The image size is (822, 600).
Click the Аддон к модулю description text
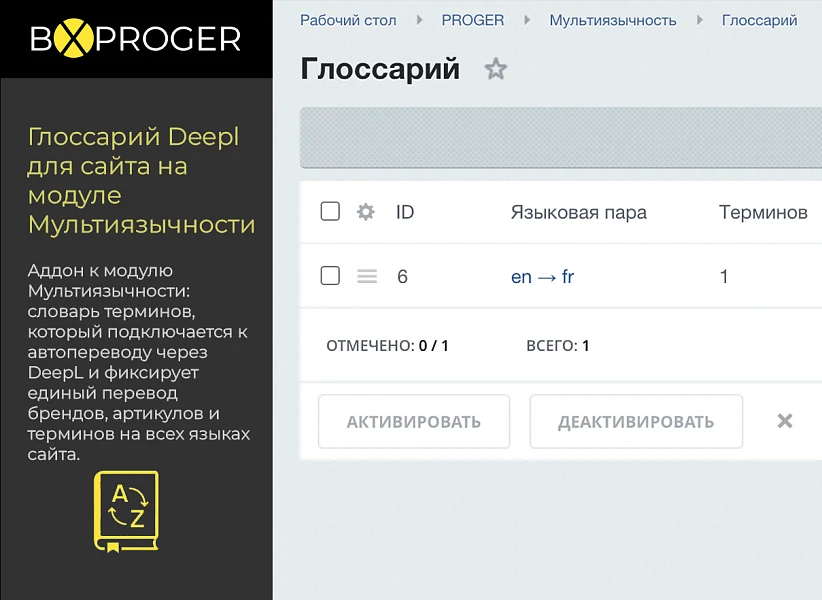pos(138,362)
